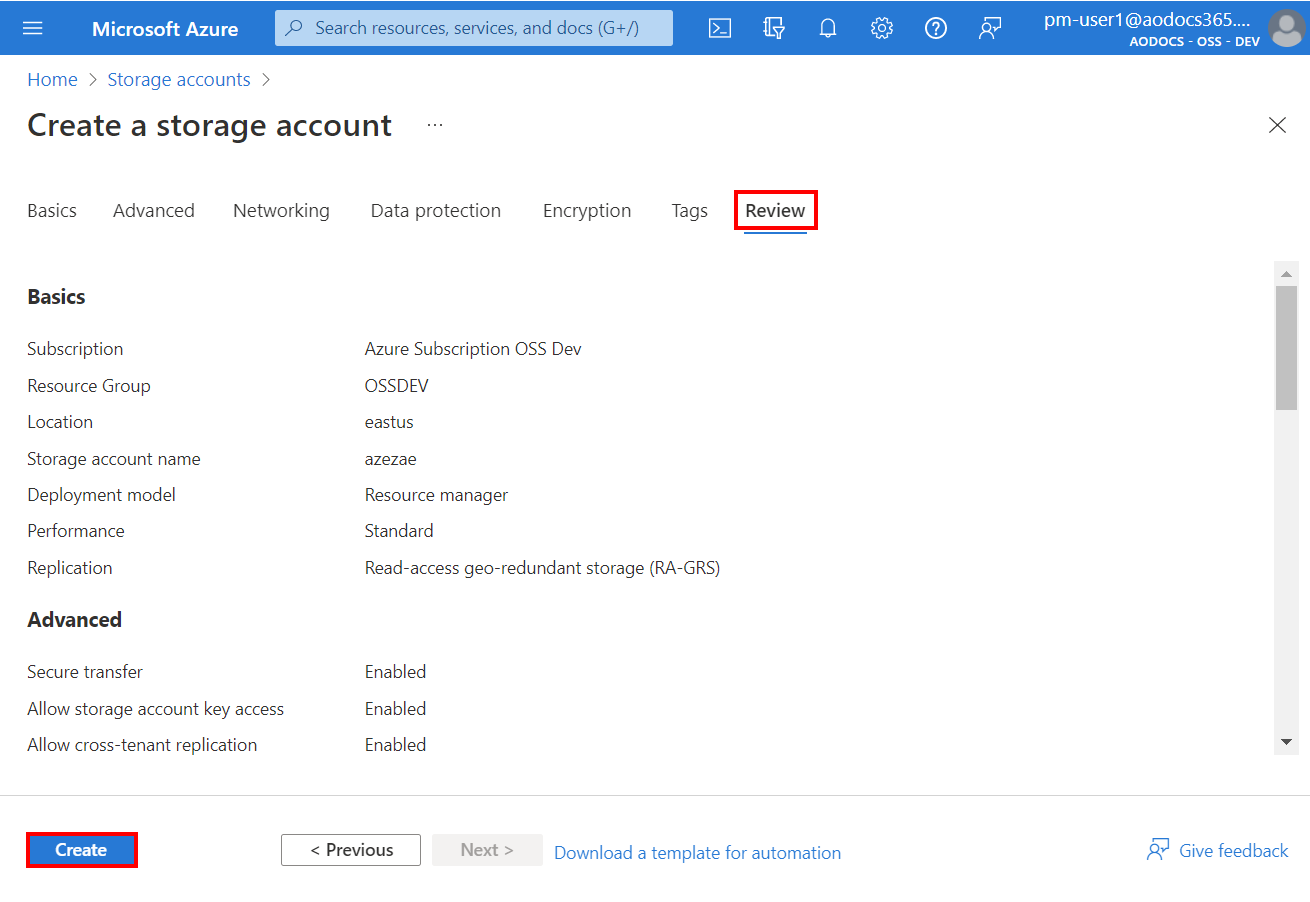Image resolution: width=1310 pixels, height=902 pixels.
Task: Download a template for automation link
Action: tap(697, 853)
